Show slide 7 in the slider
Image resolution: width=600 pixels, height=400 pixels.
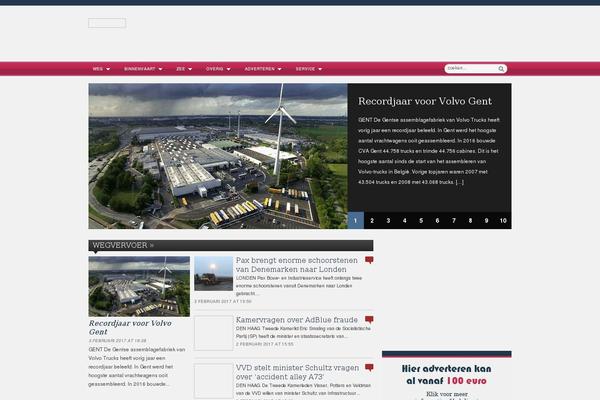454,220
